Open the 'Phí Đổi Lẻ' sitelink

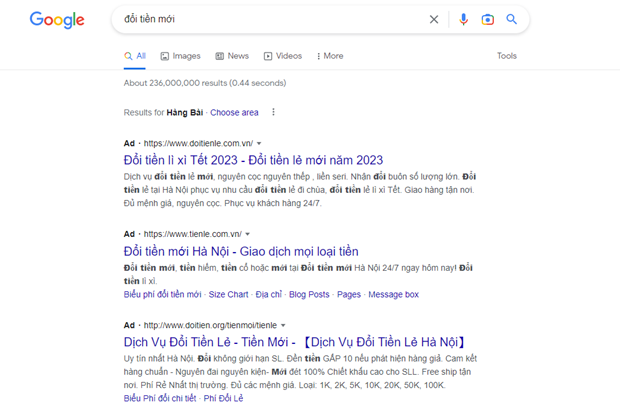pos(223,398)
